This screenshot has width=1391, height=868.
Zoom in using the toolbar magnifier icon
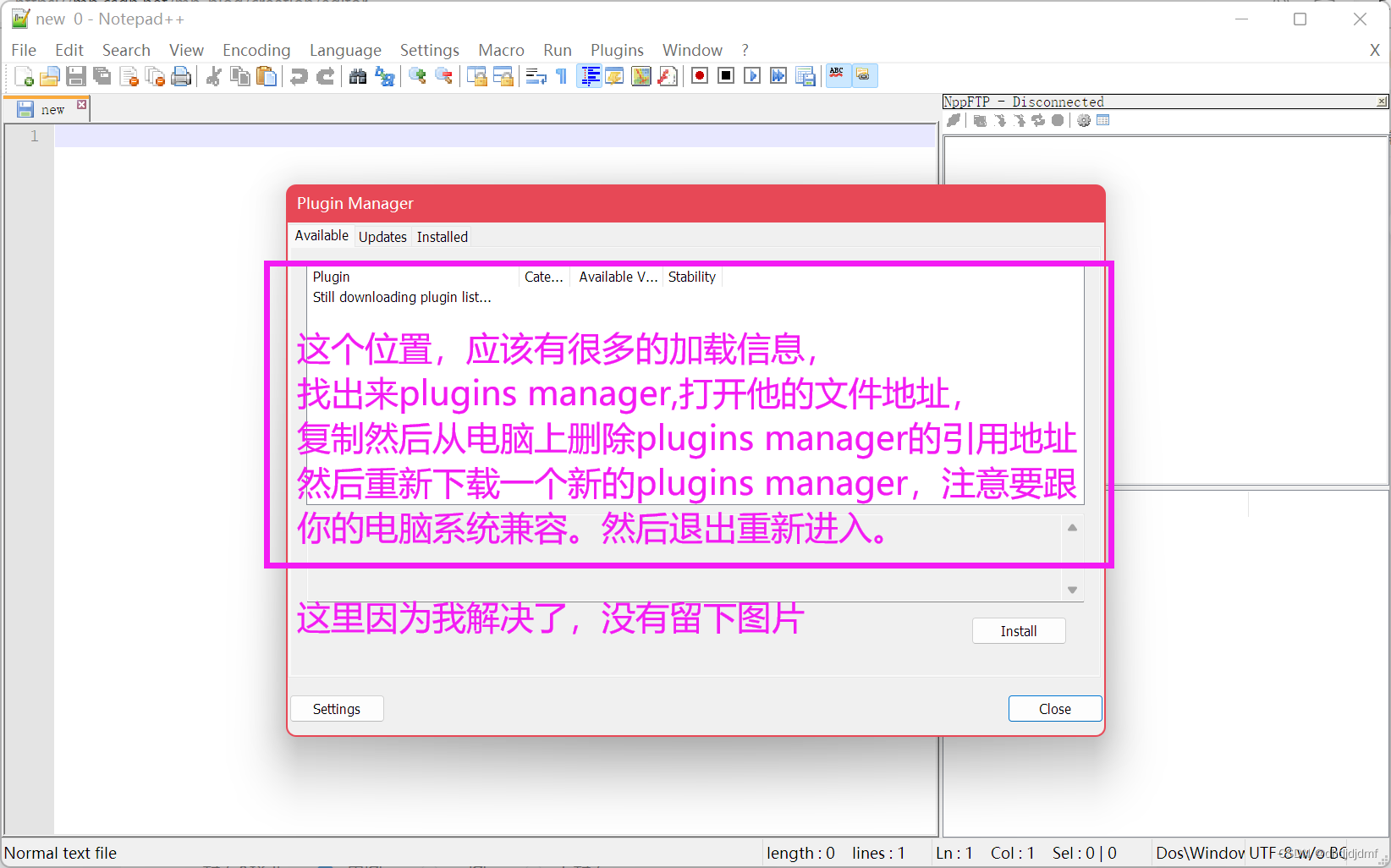point(416,75)
